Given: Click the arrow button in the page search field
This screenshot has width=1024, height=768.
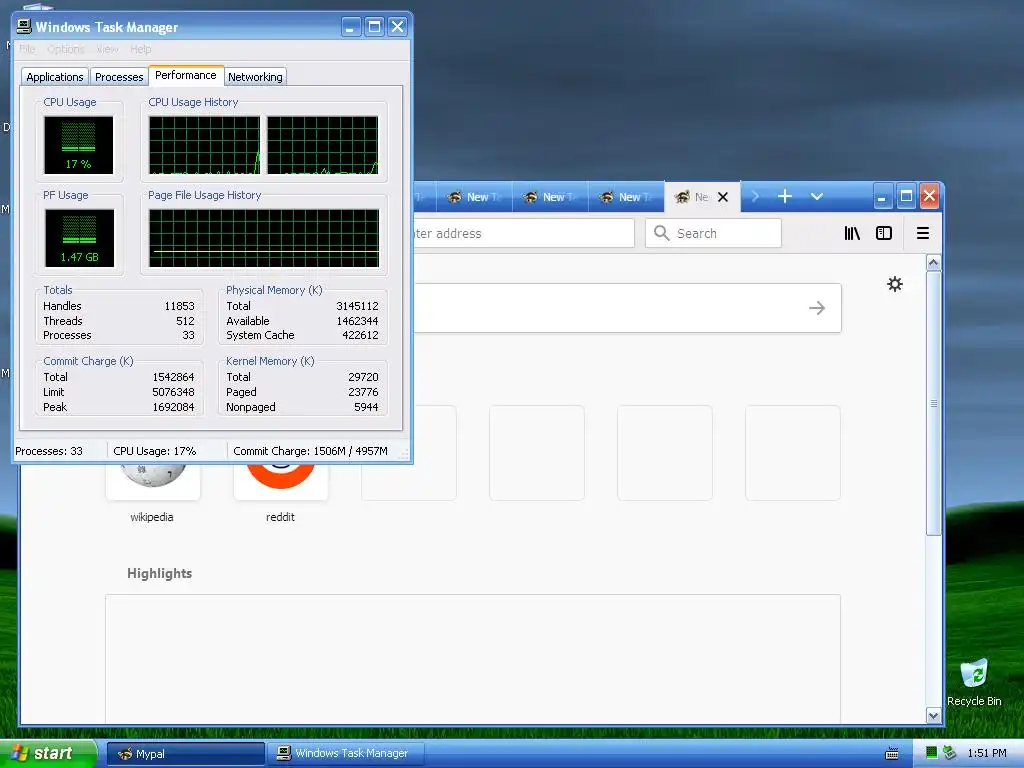Looking at the screenshot, I should (x=817, y=308).
